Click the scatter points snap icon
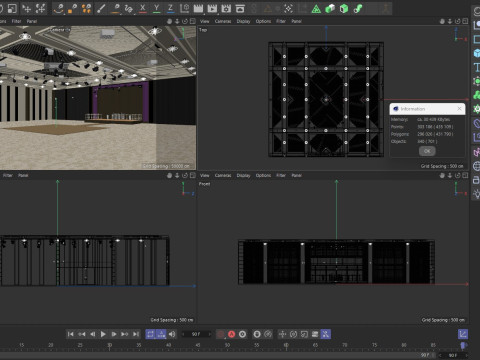Viewport: 480px width, 360px height. 288,9
